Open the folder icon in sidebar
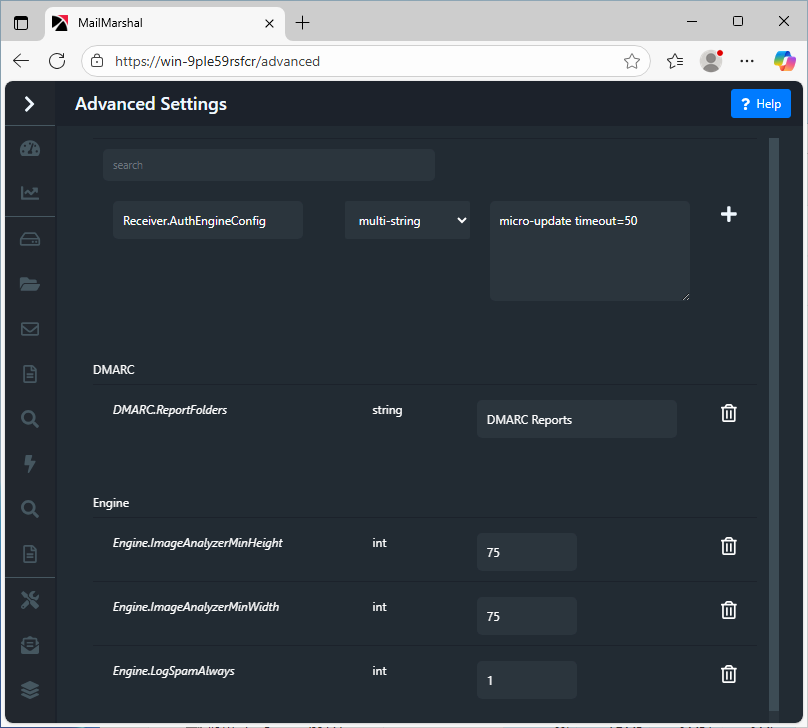This screenshot has width=808, height=728. pyautogui.click(x=30, y=284)
